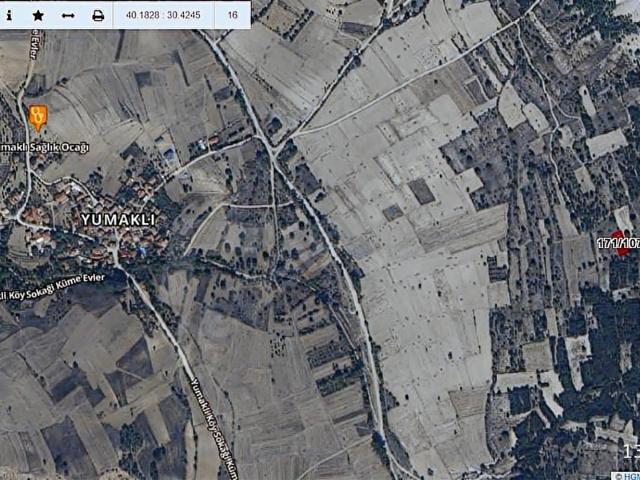Image resolution: width=640 pixels, height=480 pixels.
Task: Click the YUMAKLI village label
Action: pos(118,220)
